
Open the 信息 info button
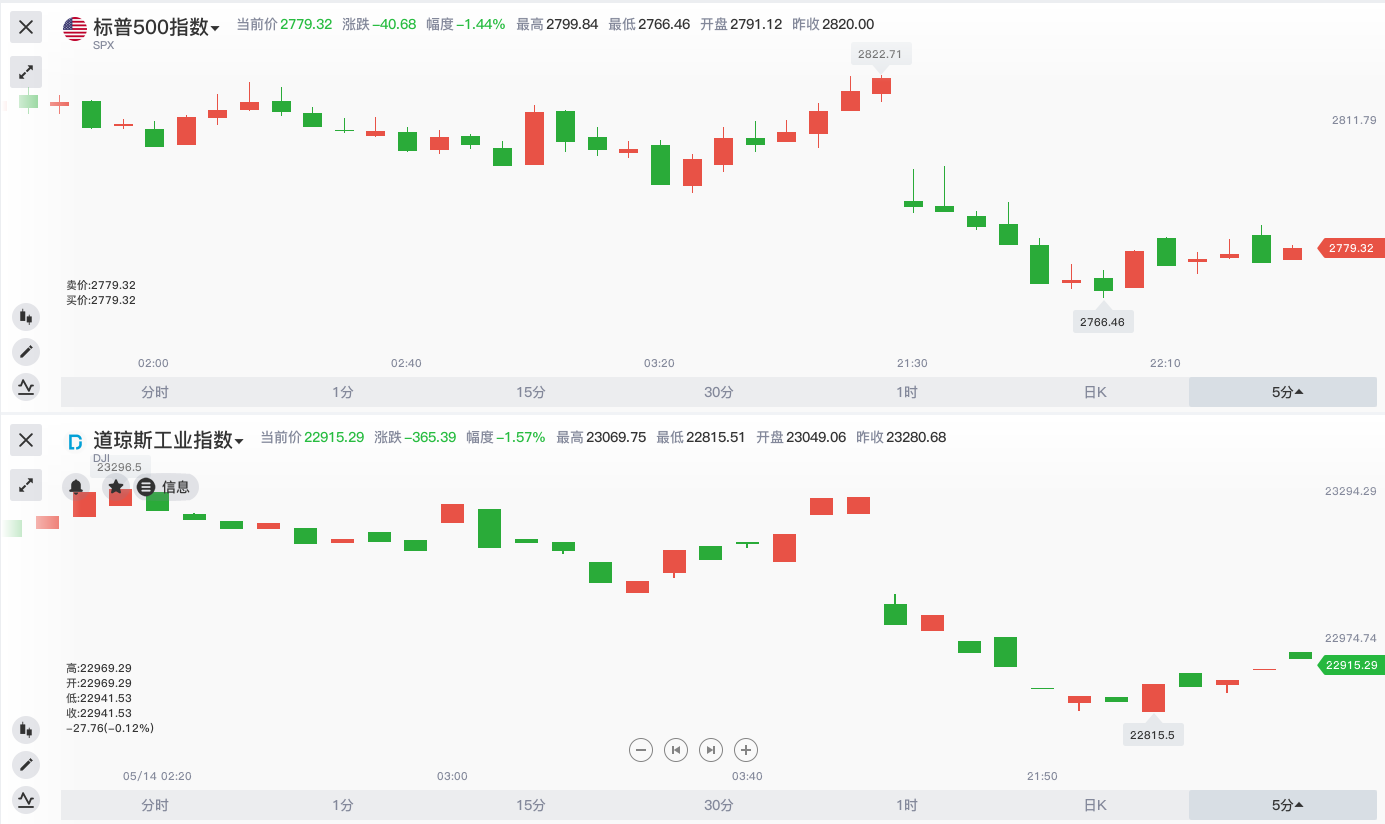[167, 487]
